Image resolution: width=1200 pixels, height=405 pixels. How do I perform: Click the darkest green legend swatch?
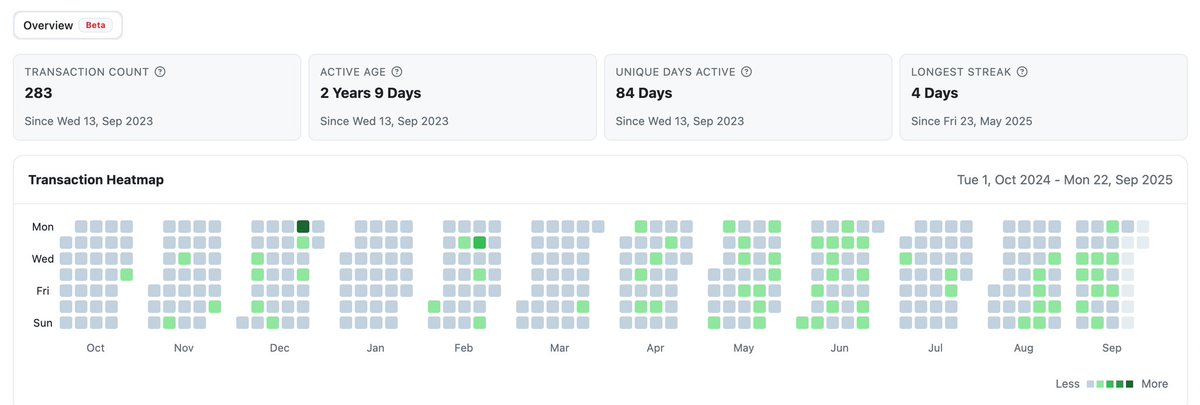[1131, 384]
